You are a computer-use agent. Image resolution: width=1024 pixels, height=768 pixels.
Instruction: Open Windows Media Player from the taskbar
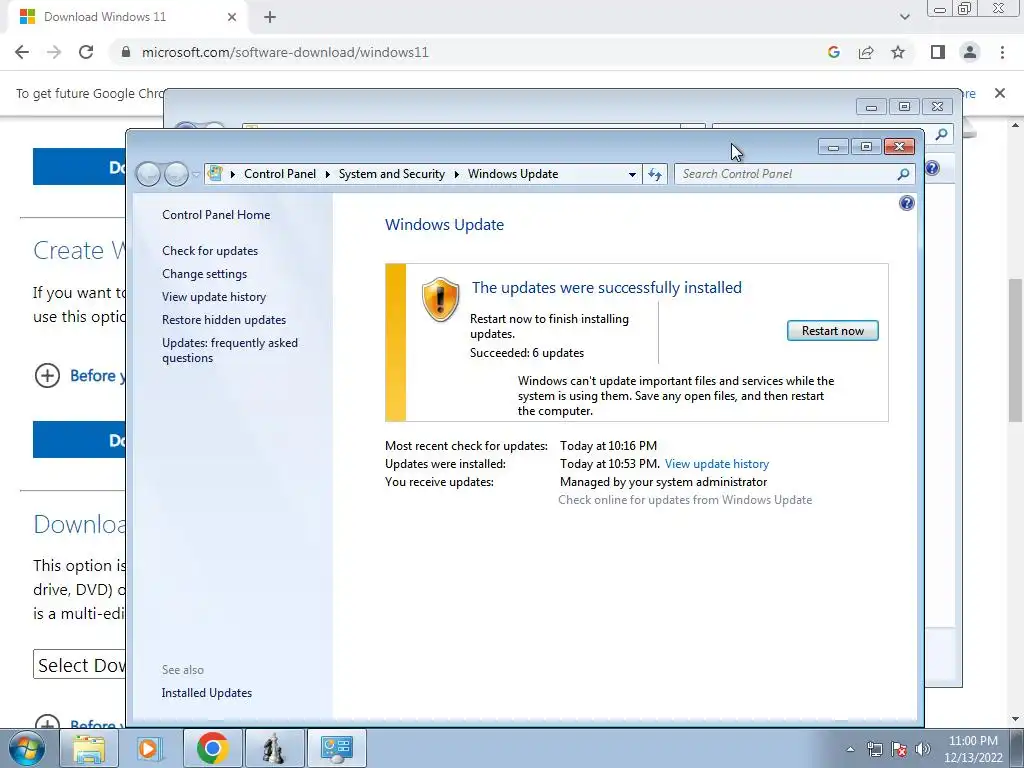click(149, 748)
